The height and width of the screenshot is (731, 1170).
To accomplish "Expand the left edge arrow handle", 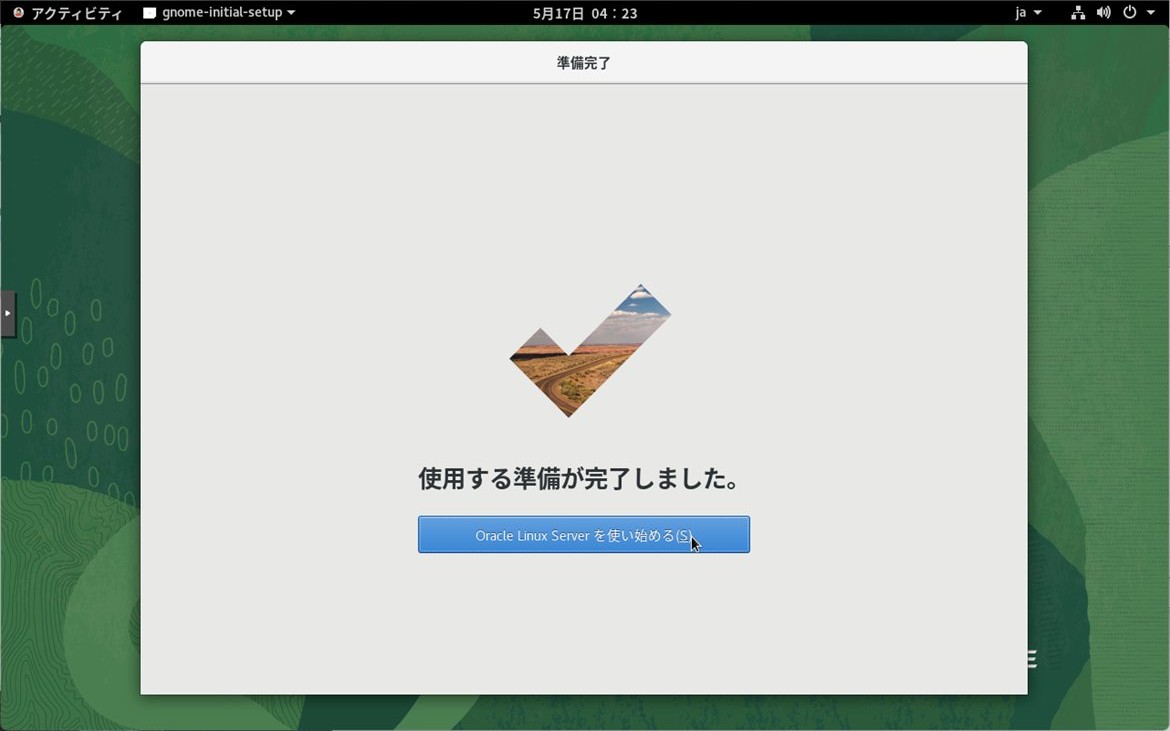I will [x=7, y=313].
